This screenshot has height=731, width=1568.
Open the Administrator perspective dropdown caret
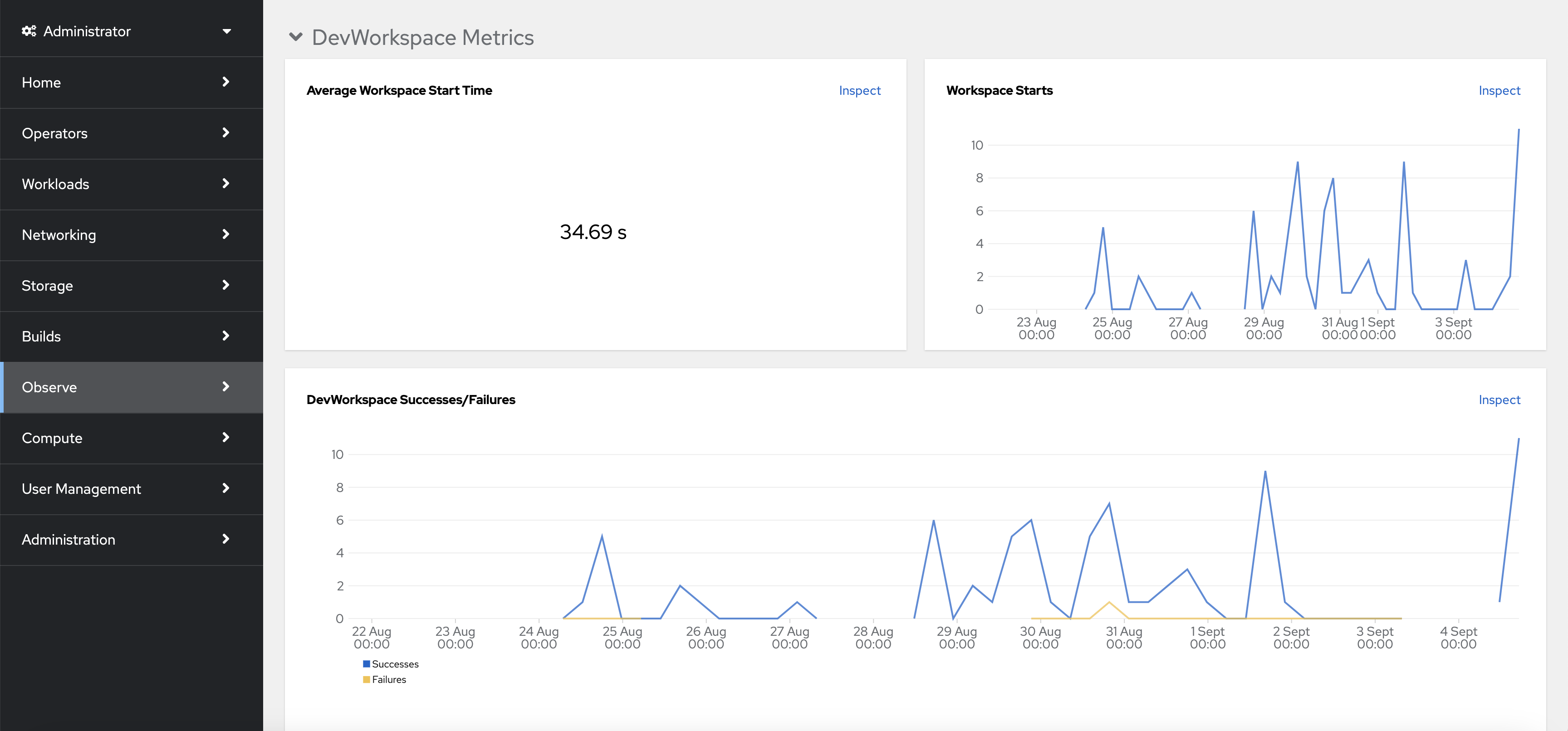pos(226,31)
